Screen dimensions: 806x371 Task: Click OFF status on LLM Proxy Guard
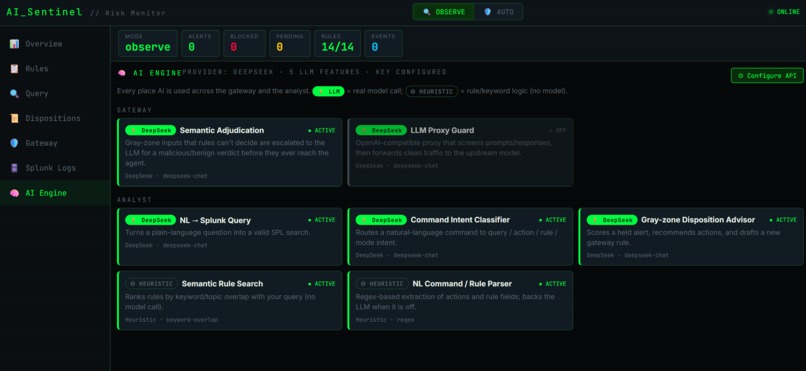pos(557,131)
